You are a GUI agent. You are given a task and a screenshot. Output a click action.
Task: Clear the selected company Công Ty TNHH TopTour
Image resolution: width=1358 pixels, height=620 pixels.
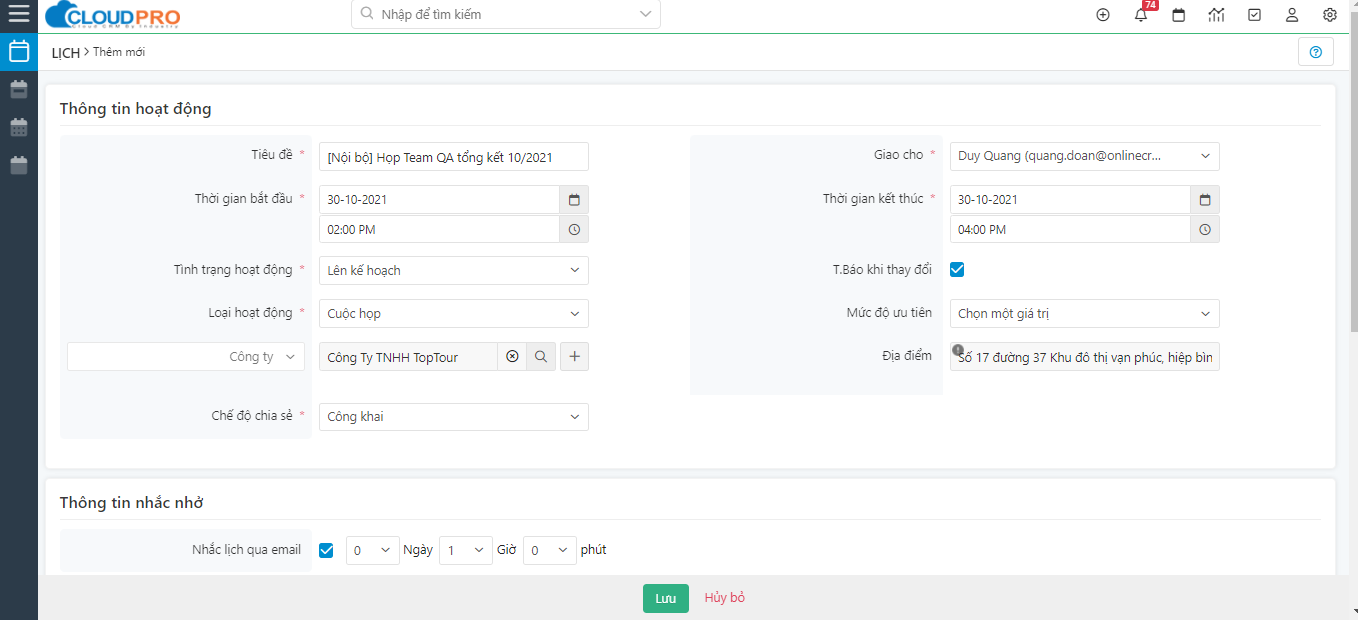click(512, 357)
